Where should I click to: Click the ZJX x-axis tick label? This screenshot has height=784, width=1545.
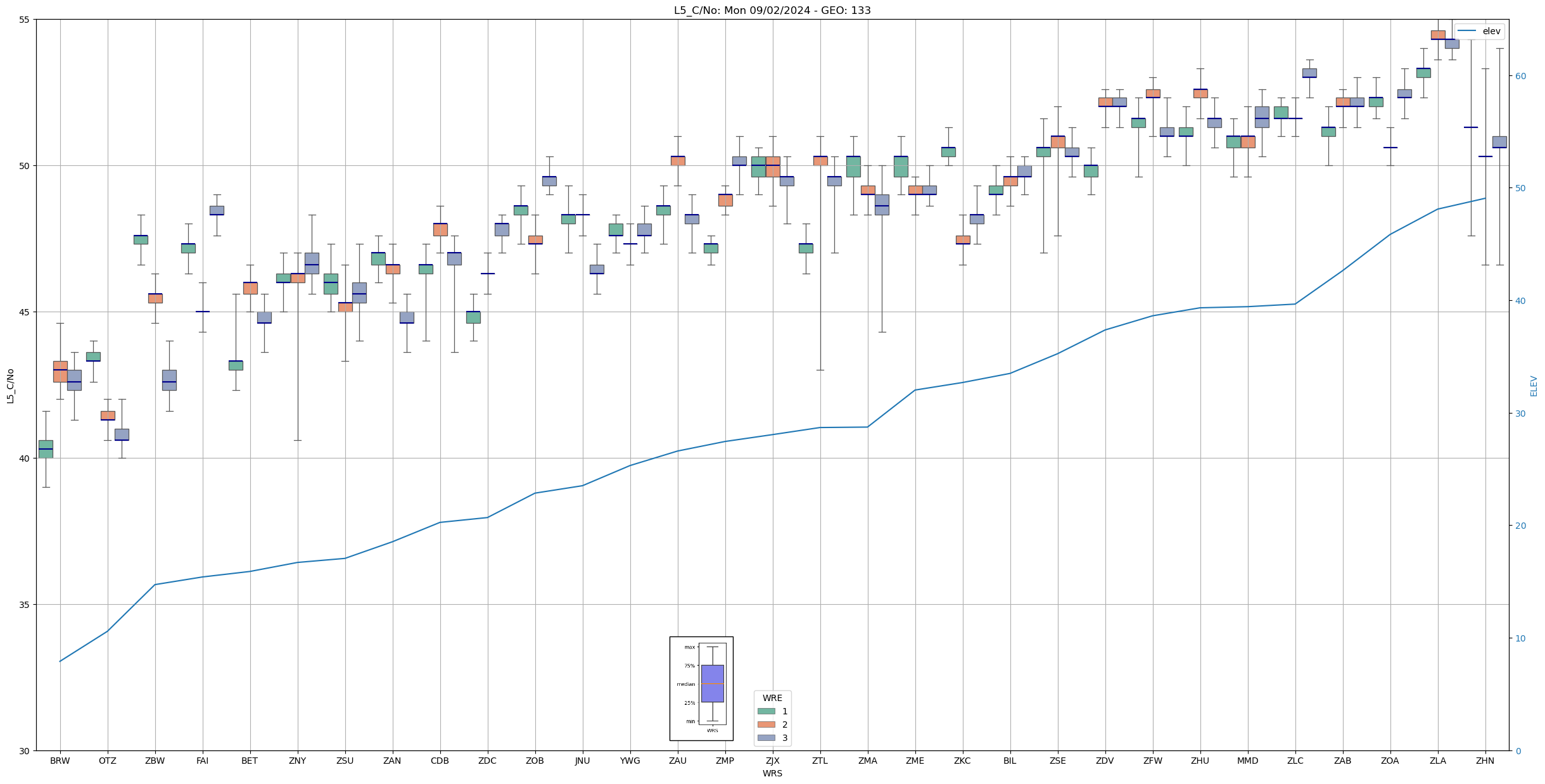[x=773, y=761]
